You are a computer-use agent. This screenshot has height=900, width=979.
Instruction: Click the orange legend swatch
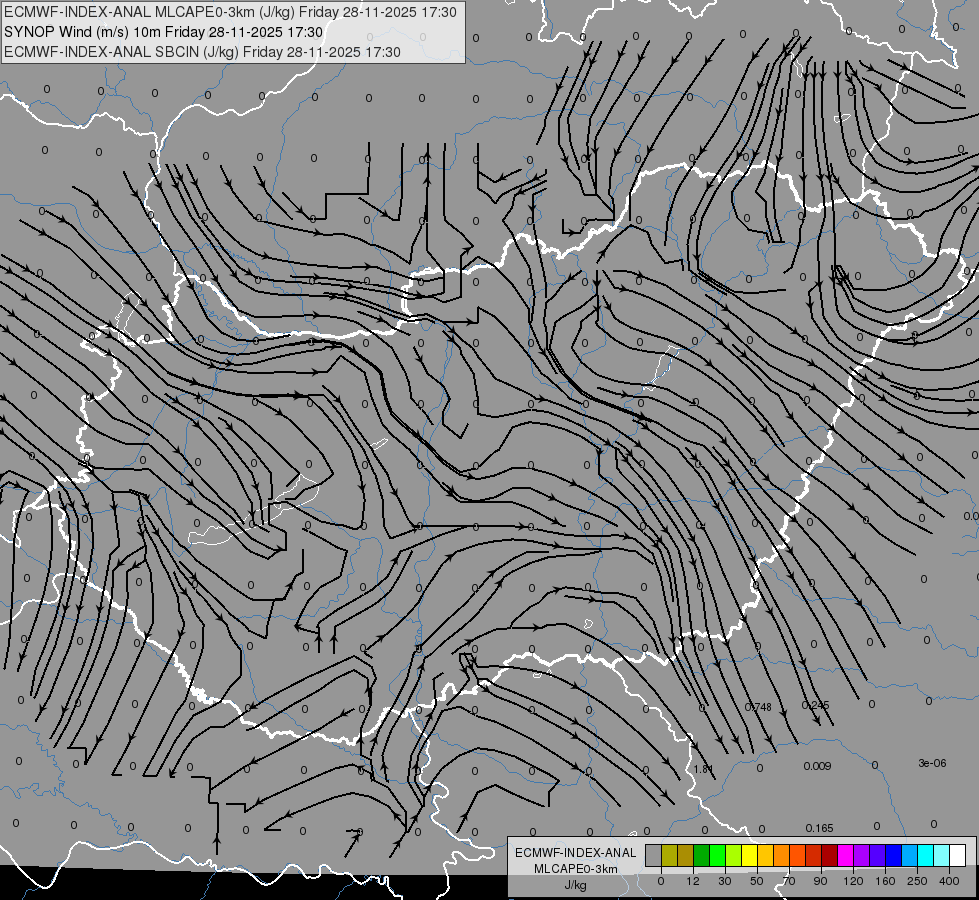click(782, 856)
